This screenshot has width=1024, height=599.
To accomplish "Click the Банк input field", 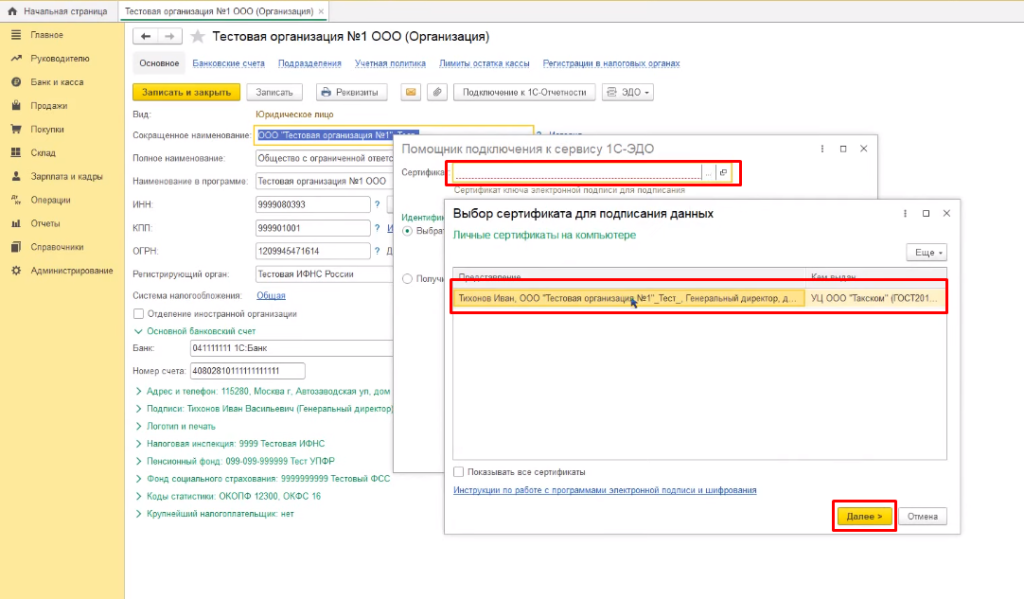I will (x=291, y=348).
